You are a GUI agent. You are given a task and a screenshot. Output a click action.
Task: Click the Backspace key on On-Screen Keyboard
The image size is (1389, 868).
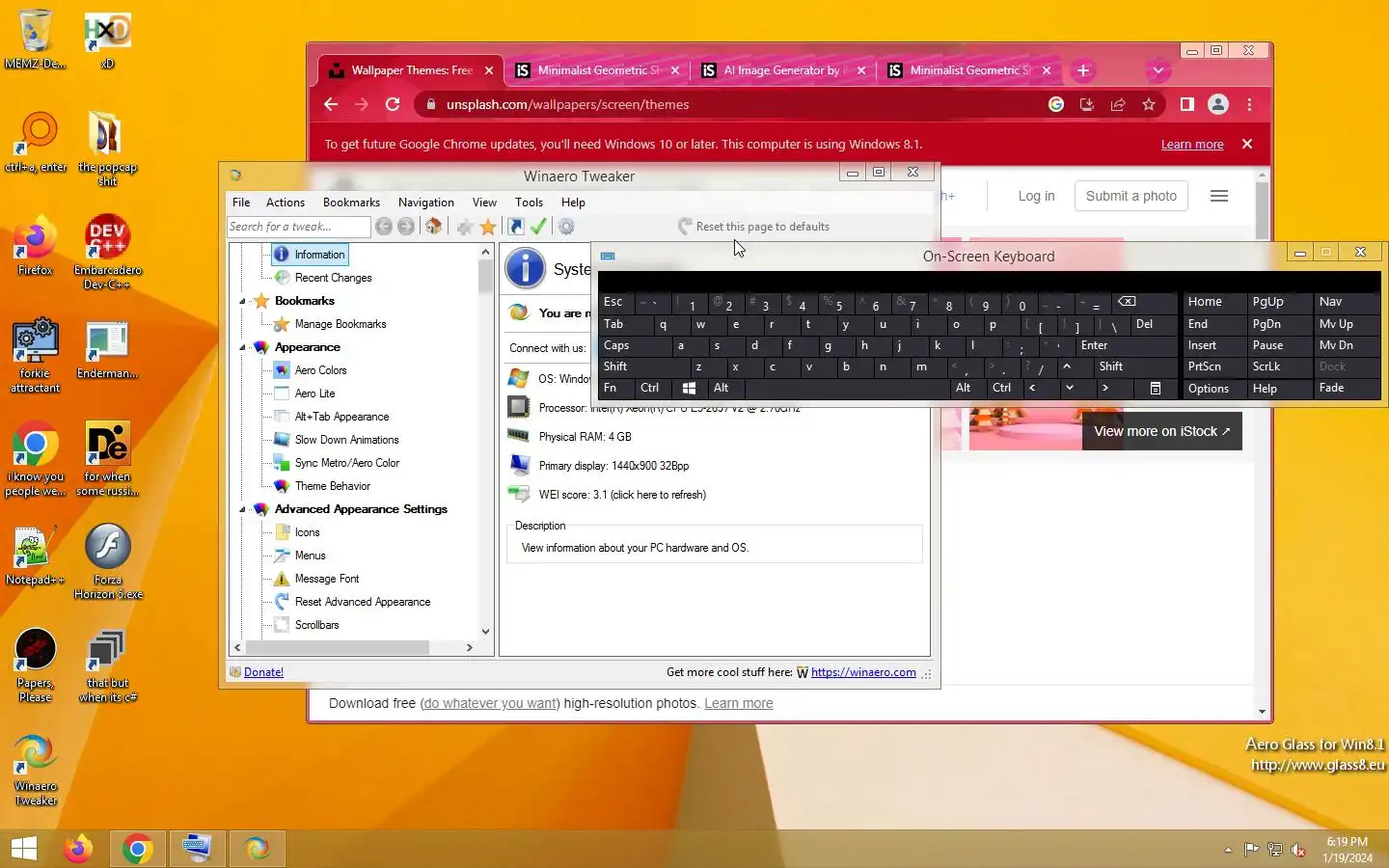pos(1127,302)
